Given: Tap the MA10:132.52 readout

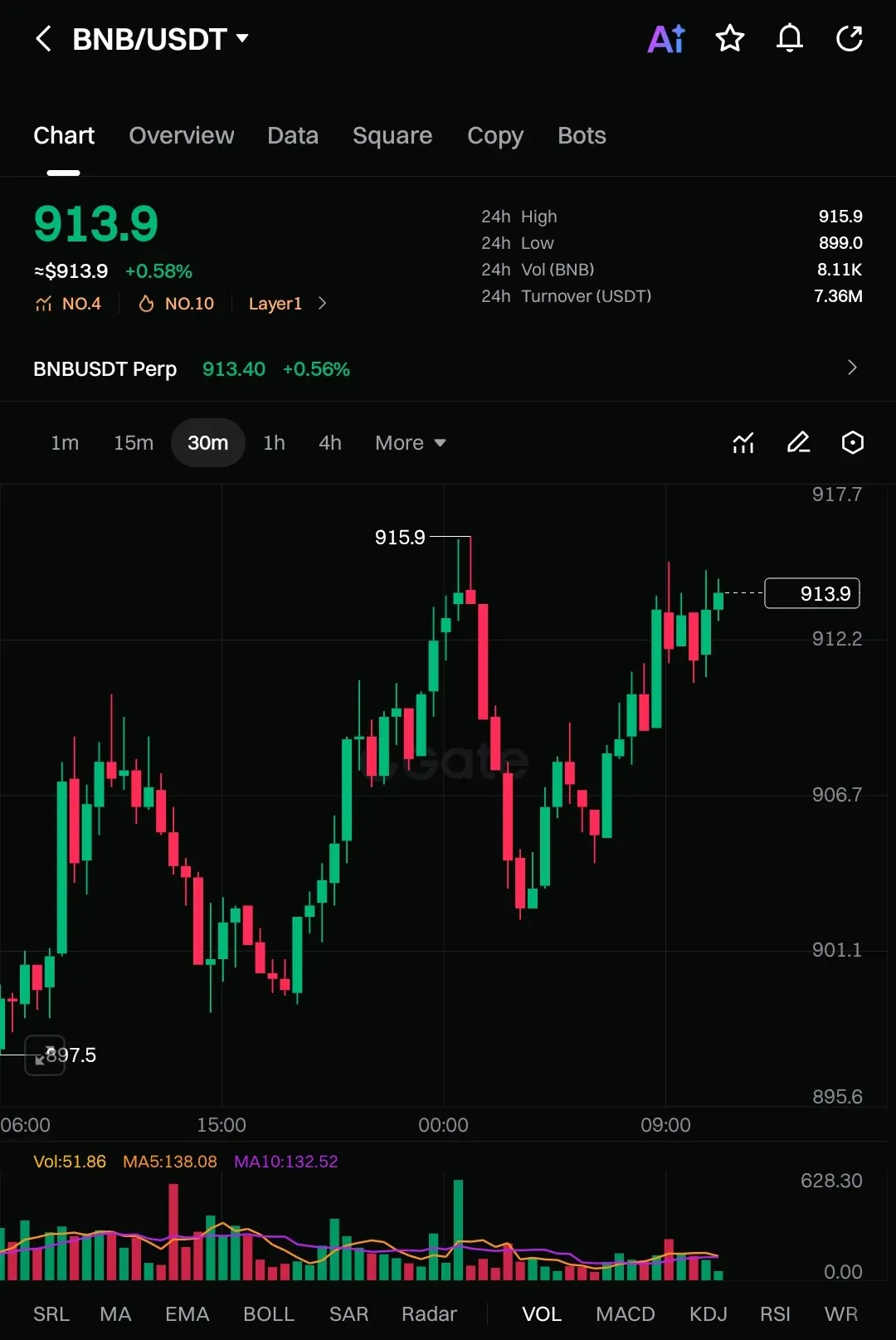Looking at the screenshot, I should click(x=285, y=1162).
